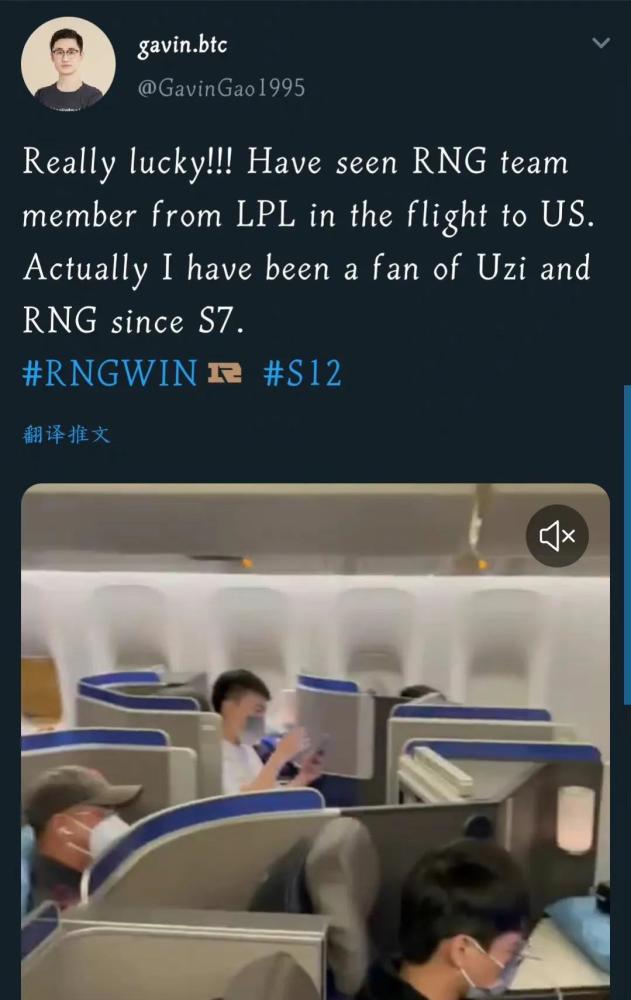Click the RNG logo emoji after #RNGWIN

click(225, 373)
